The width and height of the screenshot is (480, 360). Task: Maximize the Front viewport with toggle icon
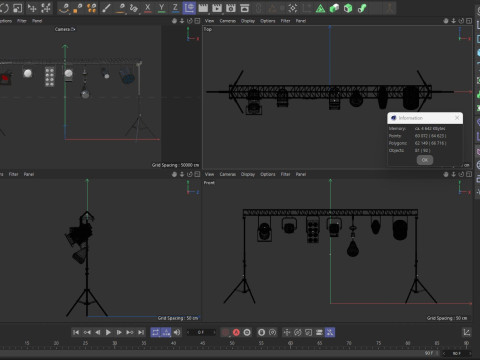(x=469, y=174)
